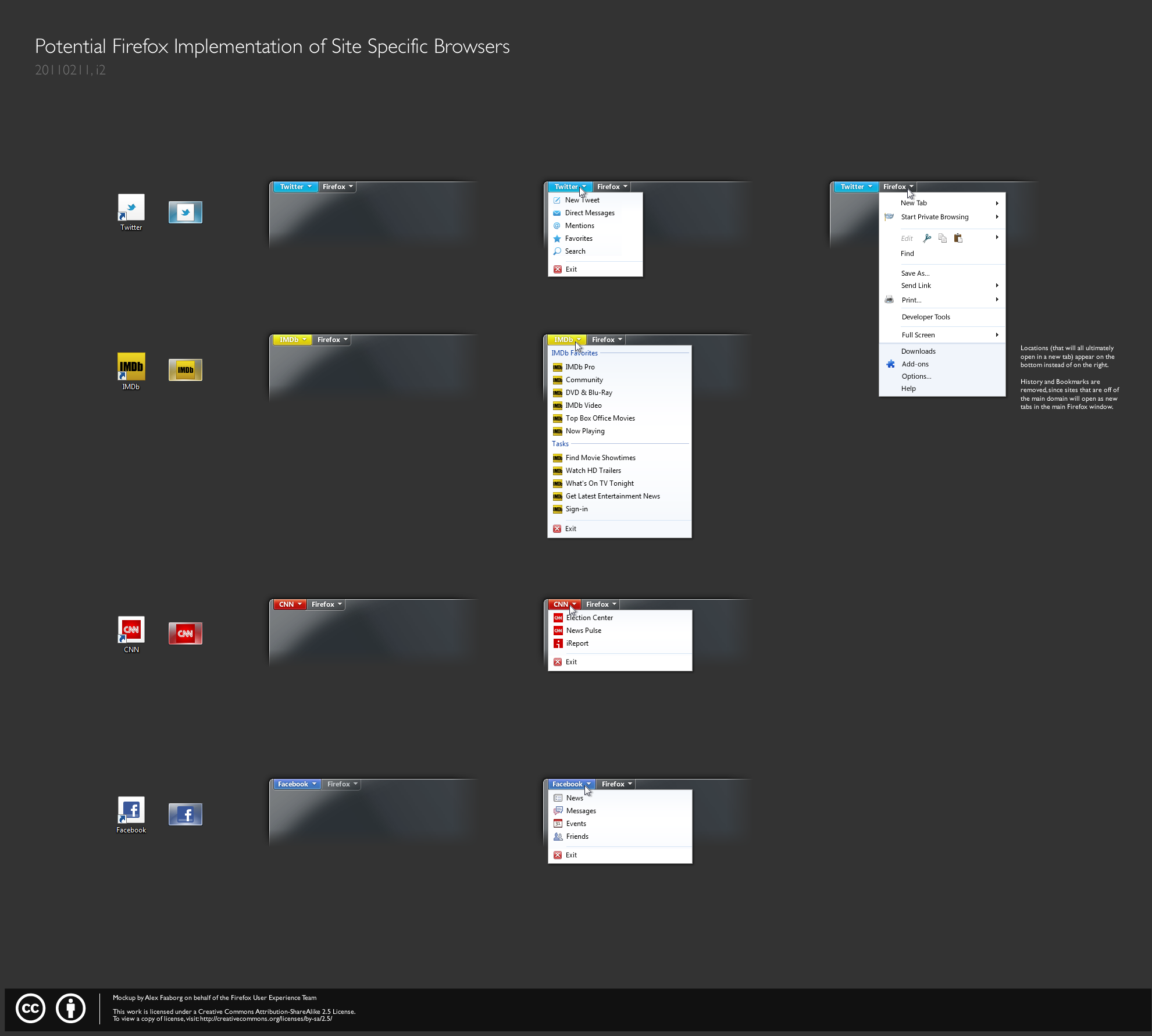Click the CNN icon in the taskbar
Image resolution: width=1152 pixels, height=1036 pixels.
185,633
